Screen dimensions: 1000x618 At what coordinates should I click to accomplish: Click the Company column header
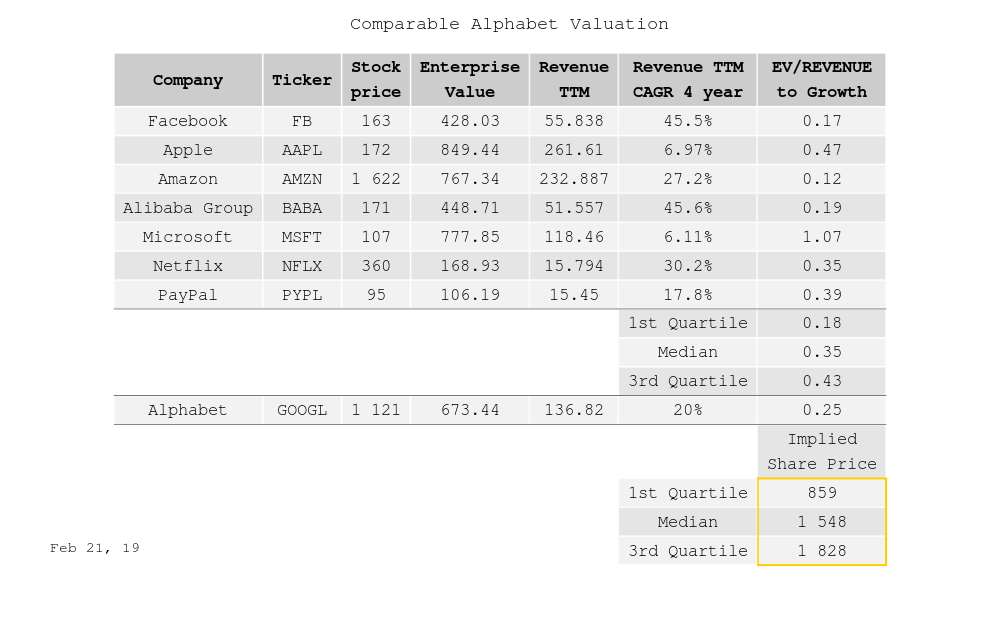coord(188,80)
